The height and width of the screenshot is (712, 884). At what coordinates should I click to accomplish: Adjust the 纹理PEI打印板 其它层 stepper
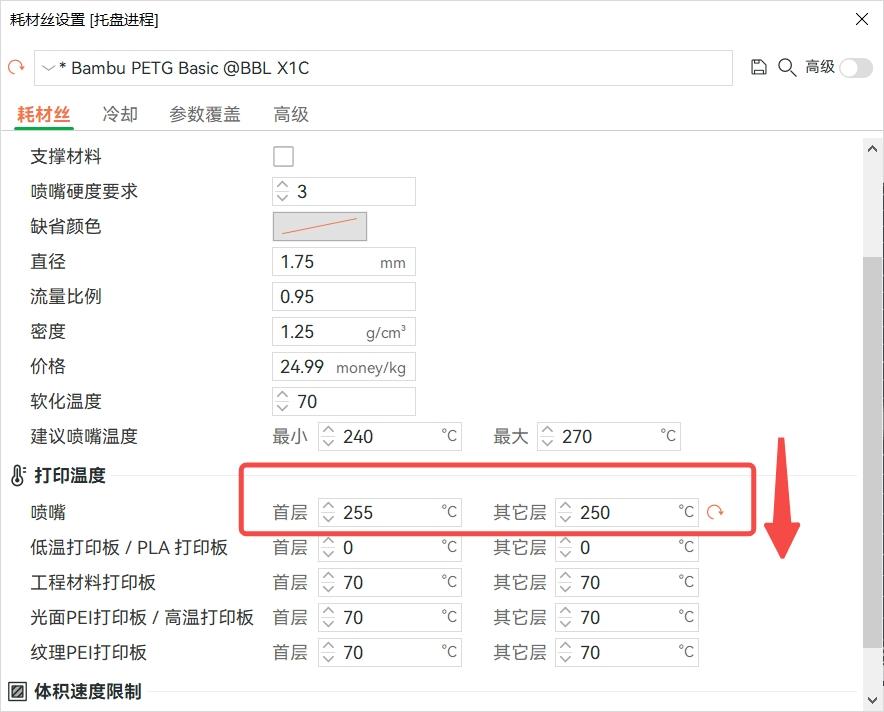(565, 652)
